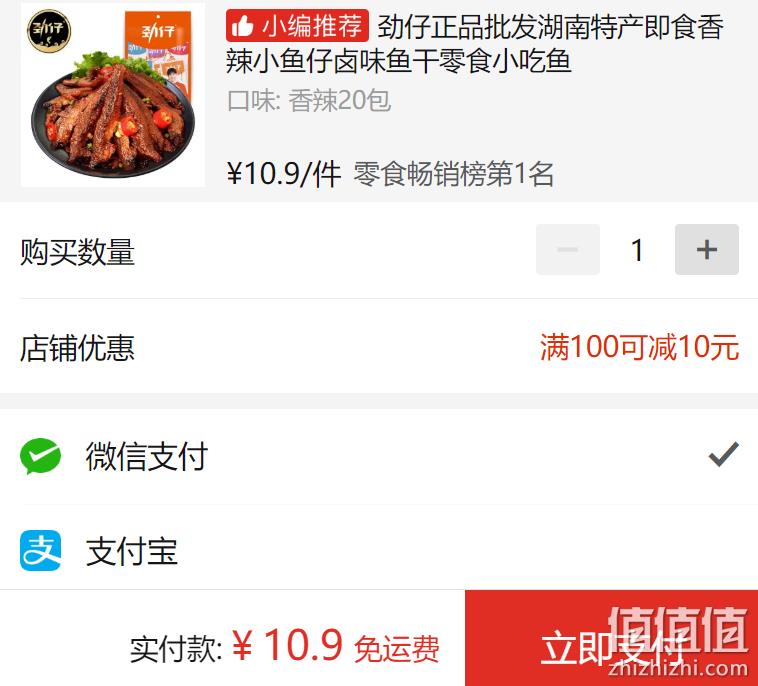The image size is (758, 686).
Task: Click 立即支付 pay now button
Action: click(612, 638)
